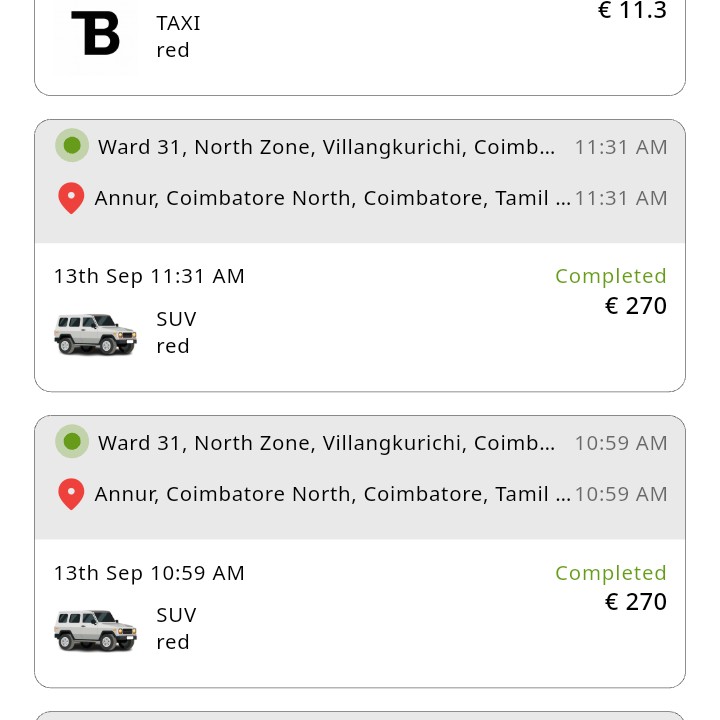Viewport: 720px width, 720px height.
Task: Click green pickup dot on 10:59 AM ride
Action: tap(72, 442)
